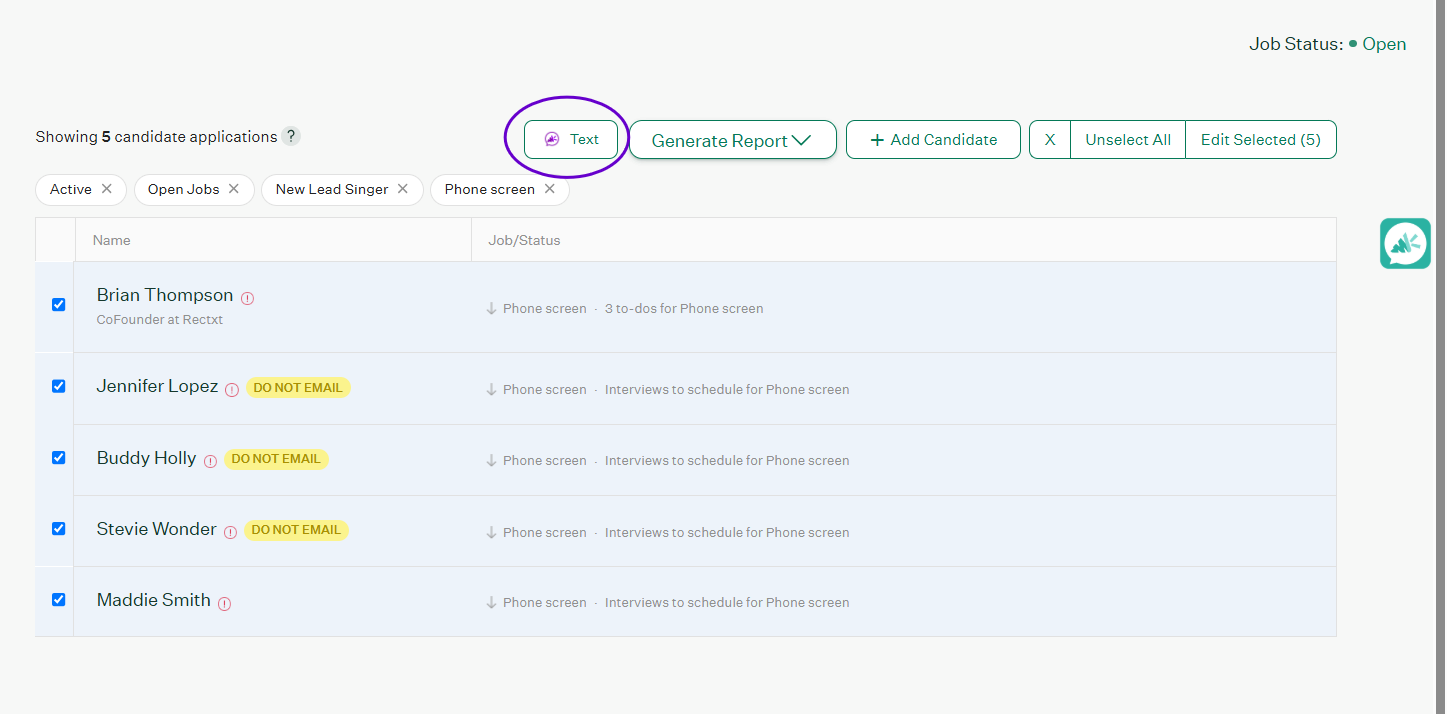Click alert icon next to Maddie Smith

(x=225, y=604)
